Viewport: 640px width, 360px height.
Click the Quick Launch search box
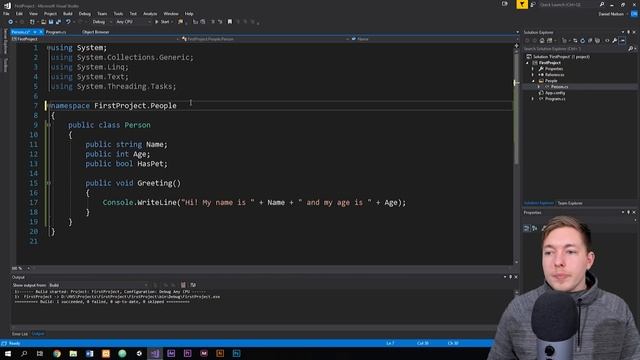569,4
